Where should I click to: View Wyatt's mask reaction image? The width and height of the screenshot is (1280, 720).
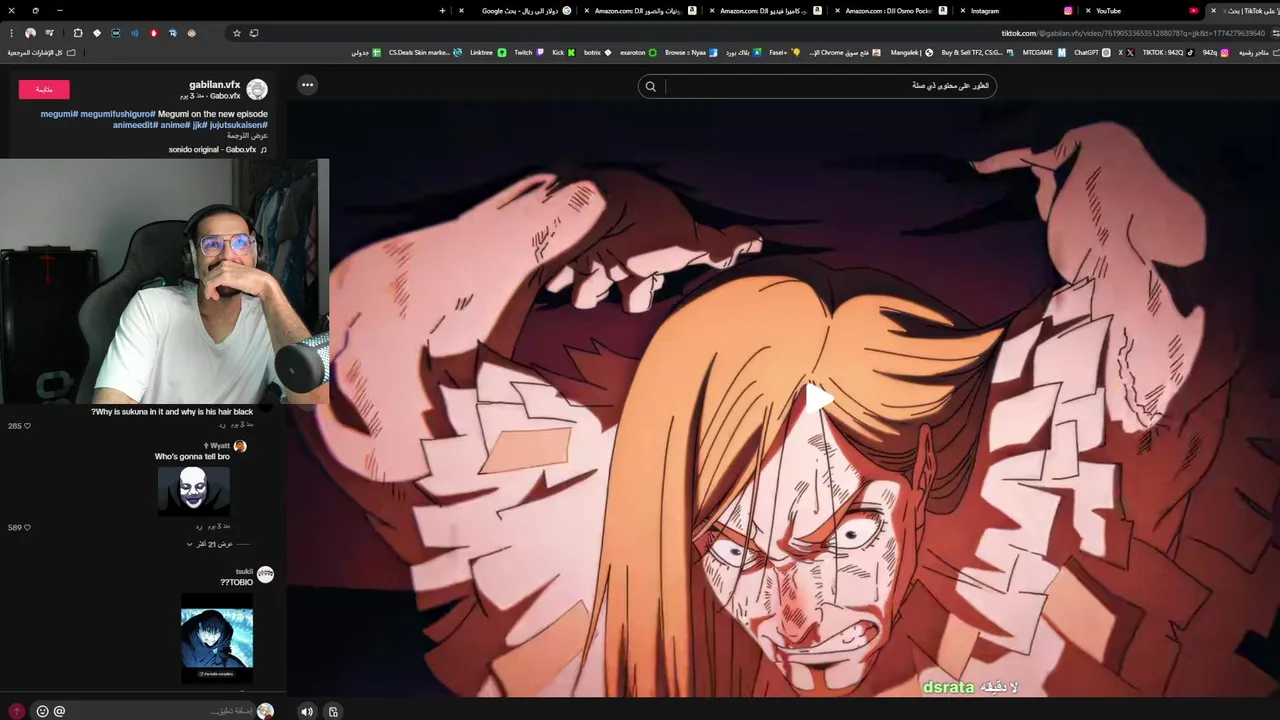(x=194, y=490)
